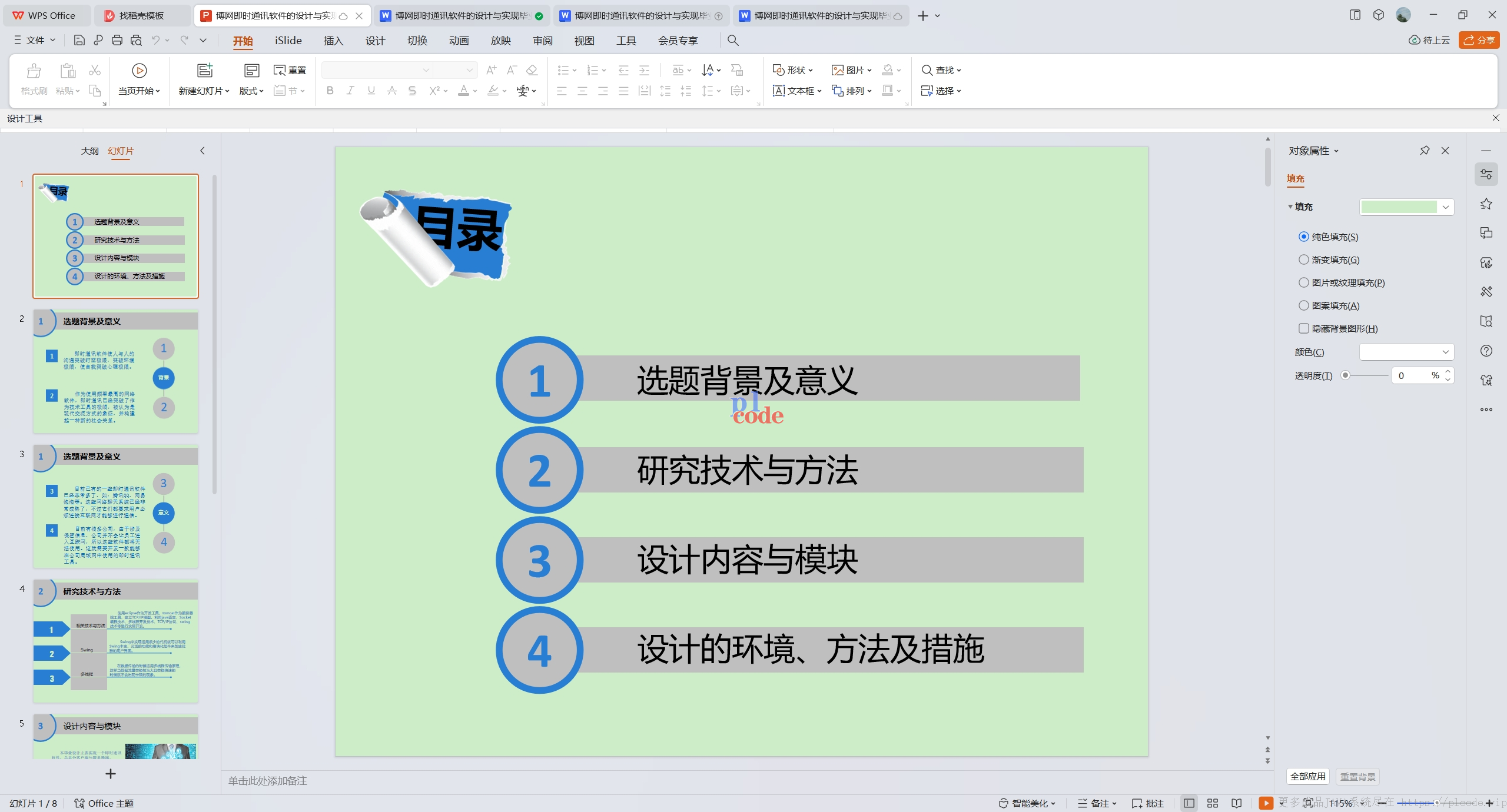
Task: Click the orange slideshow play button
Action: [1266, 803]
